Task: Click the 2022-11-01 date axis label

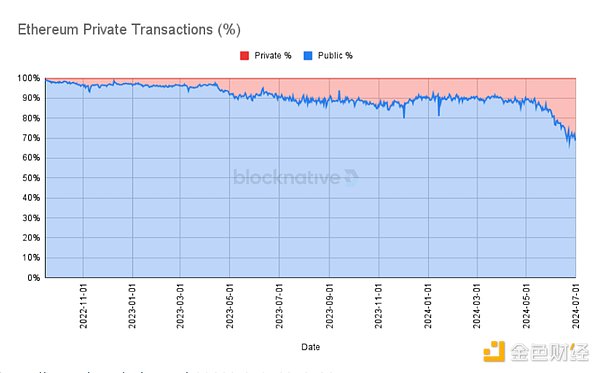Action: tap(83, 306)
